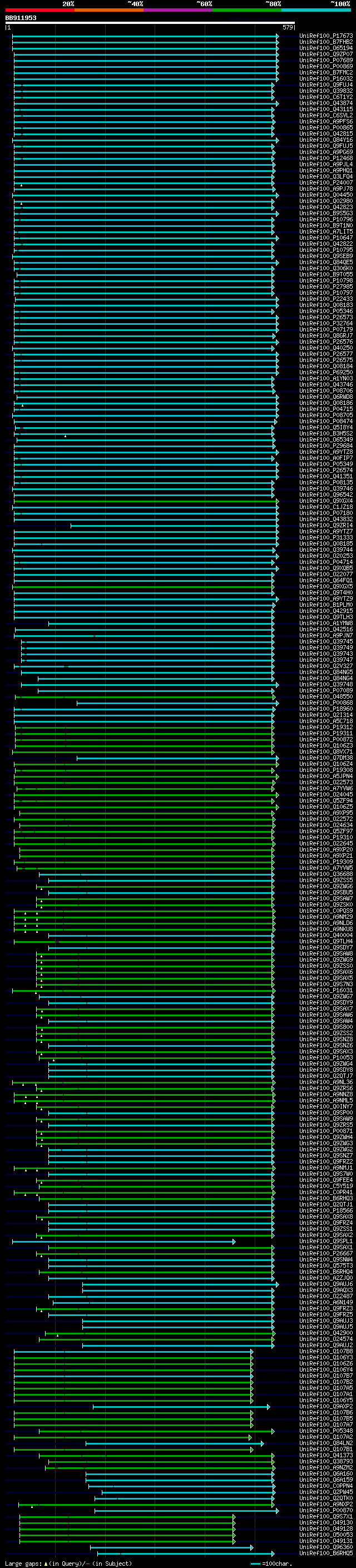Screen dimensions: 356x1568
Task: Select the UniRef100_Q7DM38 label
Action: pos(325,758)
